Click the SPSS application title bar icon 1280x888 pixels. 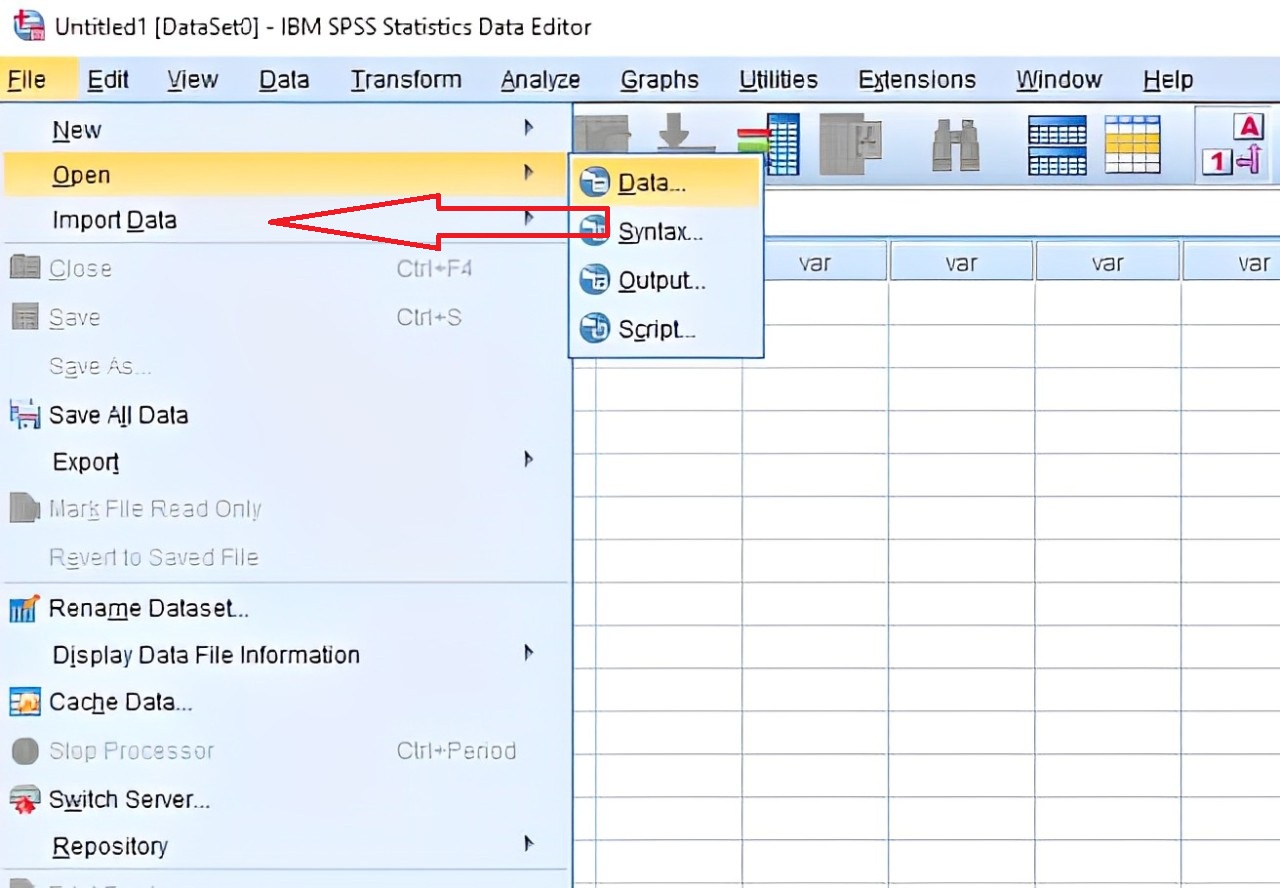pos(28,24)
